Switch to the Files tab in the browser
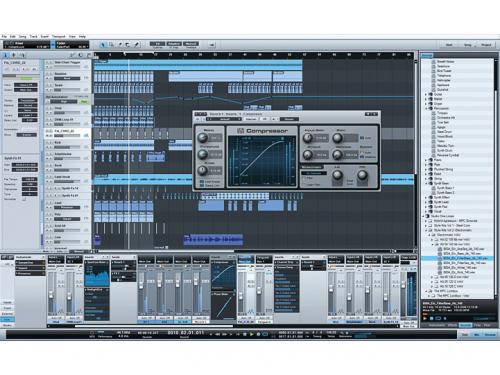 (477, 325)
